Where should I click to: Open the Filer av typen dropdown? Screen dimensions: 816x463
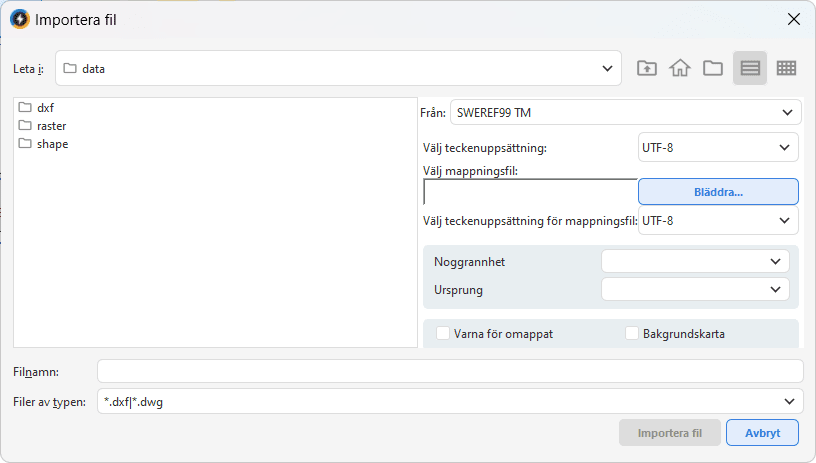450,402
